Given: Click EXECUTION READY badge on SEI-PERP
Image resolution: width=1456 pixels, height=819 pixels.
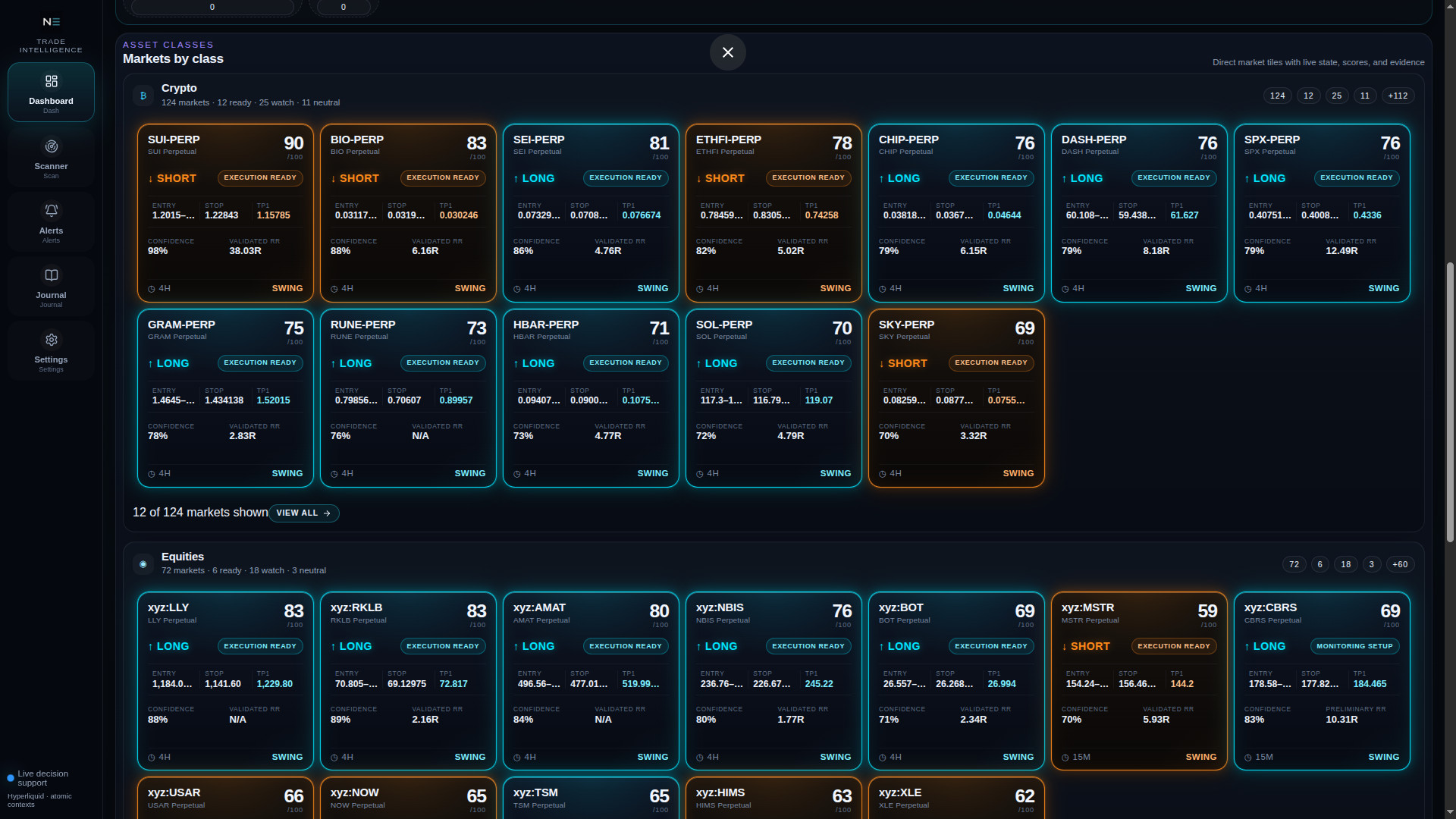Looking at the screenshot, I should click(626, 178).
